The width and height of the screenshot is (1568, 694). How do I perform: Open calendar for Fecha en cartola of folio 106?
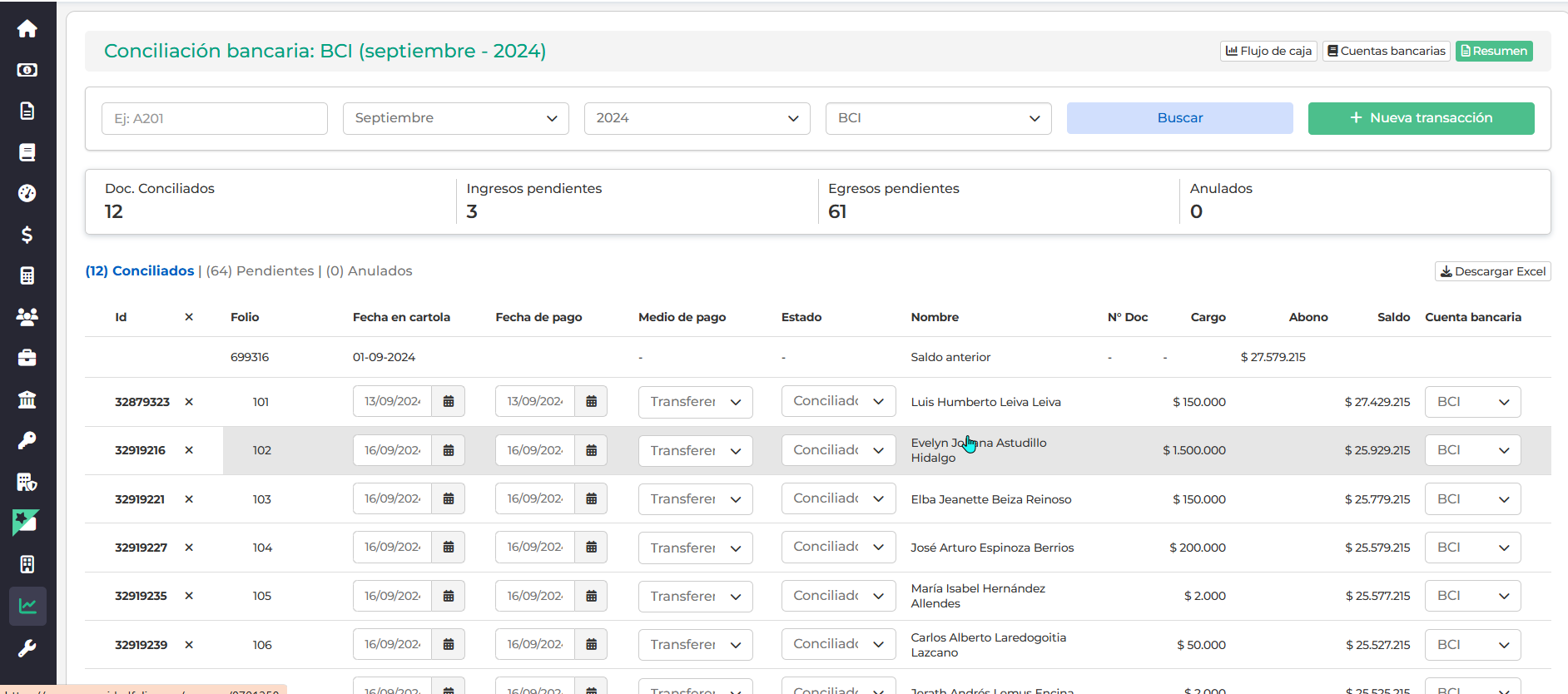tap(449, 644)
